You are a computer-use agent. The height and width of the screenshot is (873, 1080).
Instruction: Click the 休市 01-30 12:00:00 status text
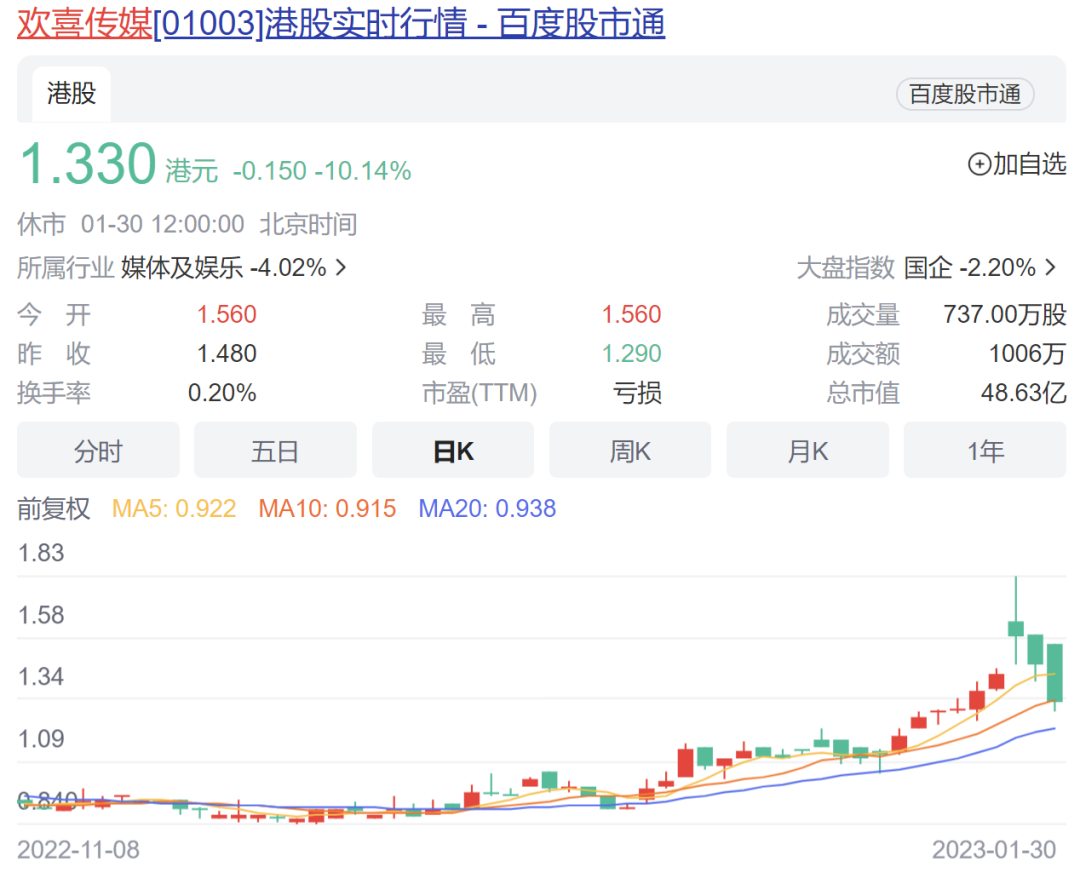click(131, 224)
